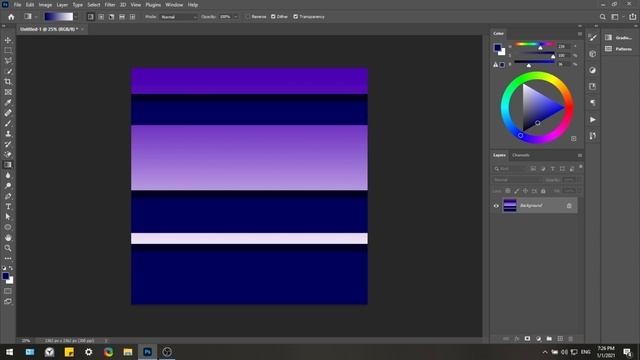Open the tool preset picker dropdown
640x360 pixels.
[36, 17]
